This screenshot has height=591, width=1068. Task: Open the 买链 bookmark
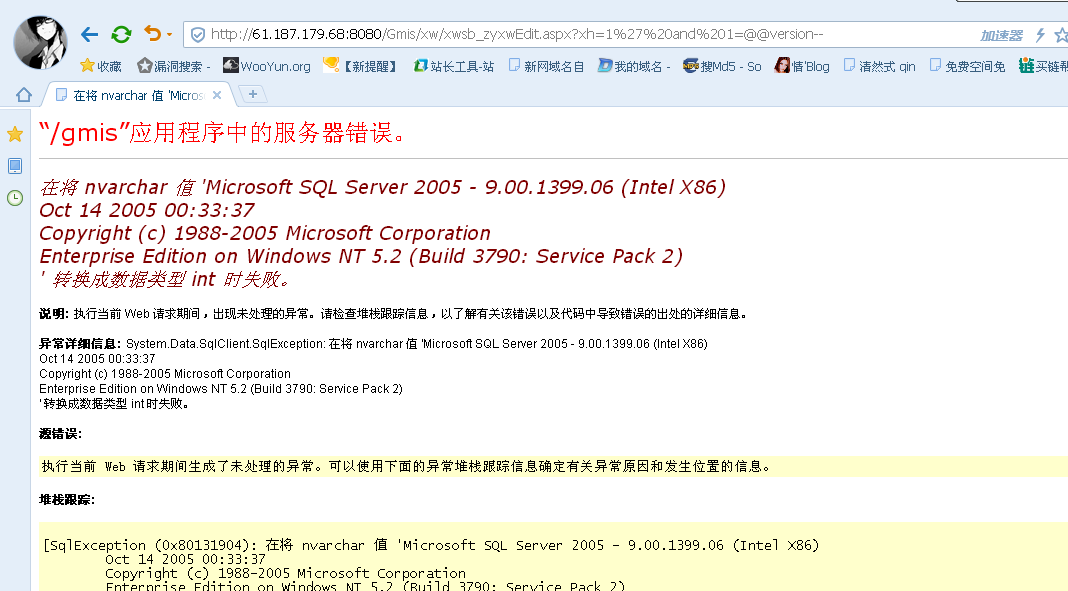point(1043,66)
